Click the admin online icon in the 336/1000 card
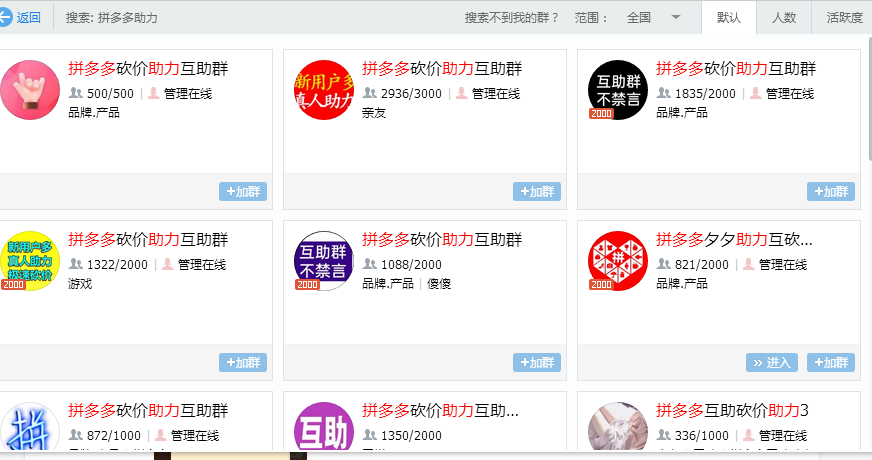Screen dimensions: 872x460 [749, 434]
